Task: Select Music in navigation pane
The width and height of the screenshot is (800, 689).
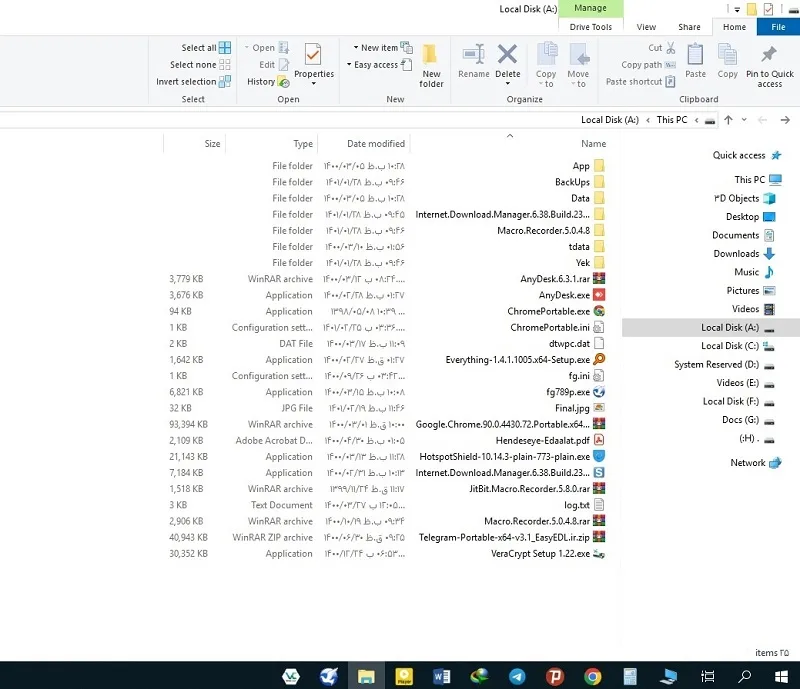Action: tap(754, 272)
